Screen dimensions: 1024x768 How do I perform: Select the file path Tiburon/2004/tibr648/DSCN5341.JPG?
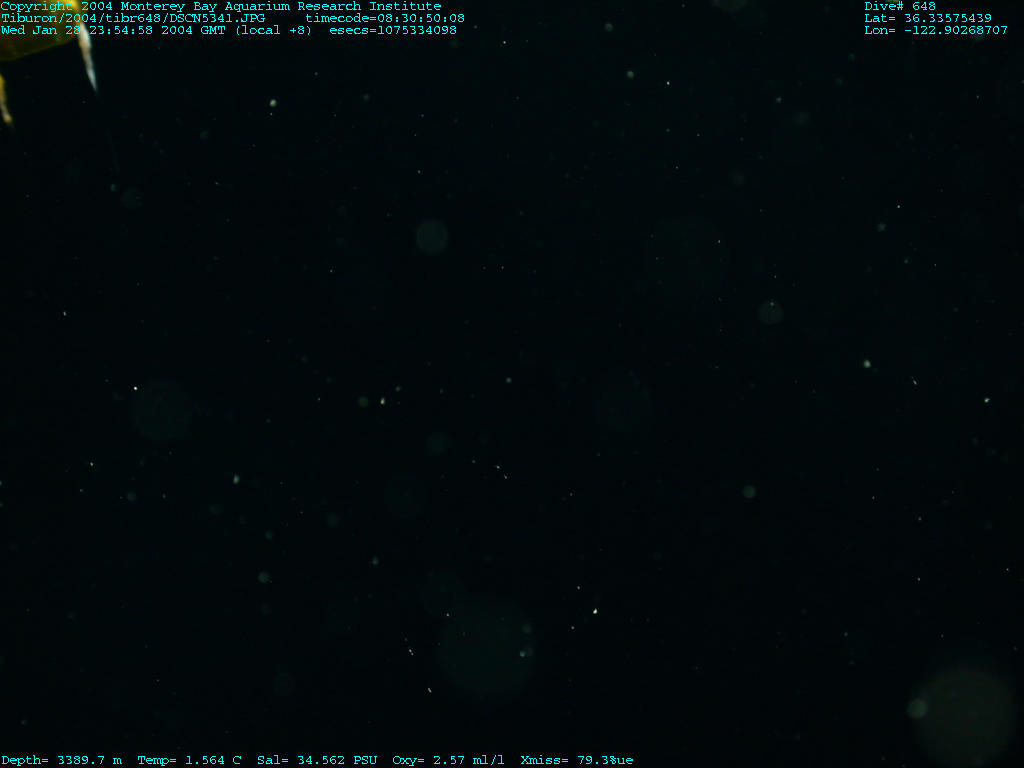tap(133, 18)
